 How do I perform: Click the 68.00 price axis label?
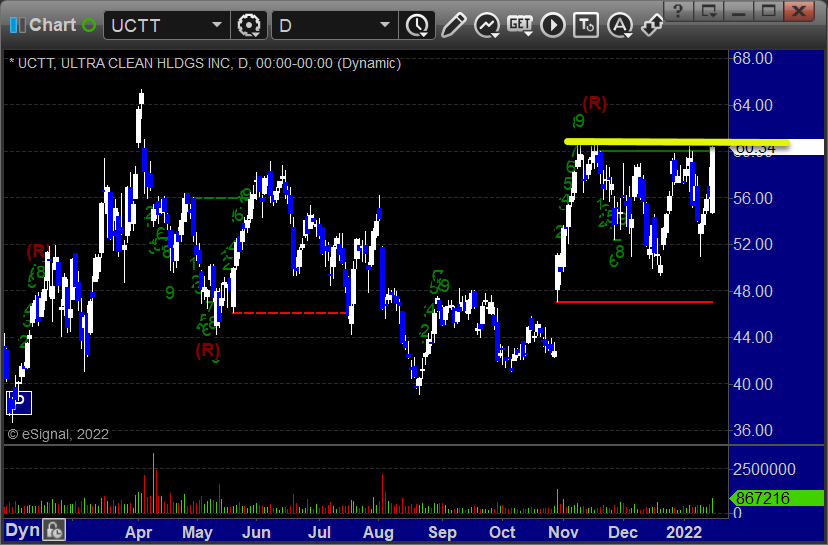pos(752,58)
